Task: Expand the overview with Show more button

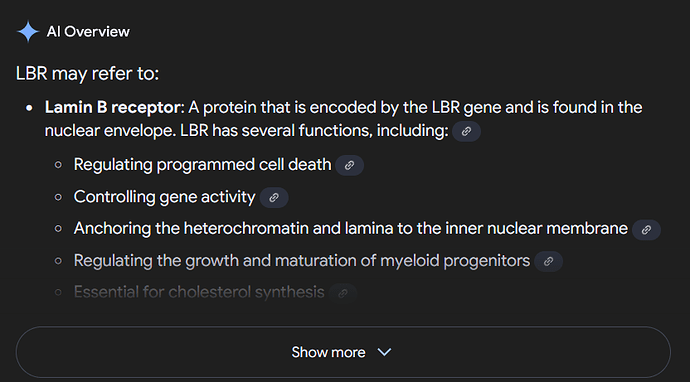Action: 343,352
